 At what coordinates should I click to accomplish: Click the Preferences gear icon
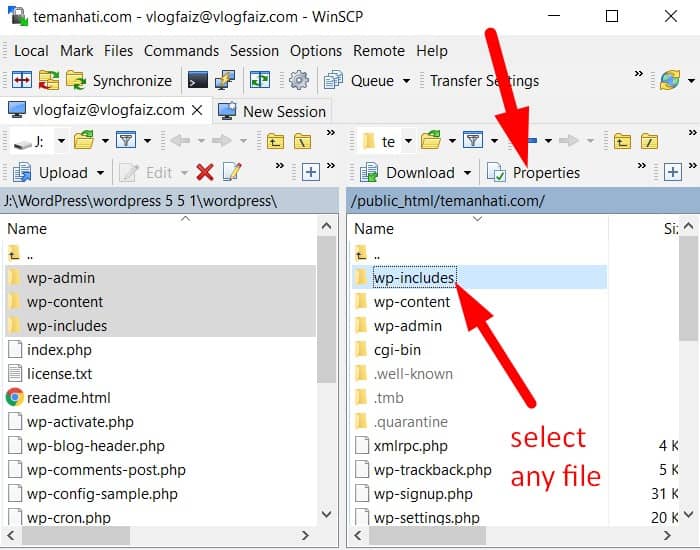pyautogui.click(x=299, y=80)
